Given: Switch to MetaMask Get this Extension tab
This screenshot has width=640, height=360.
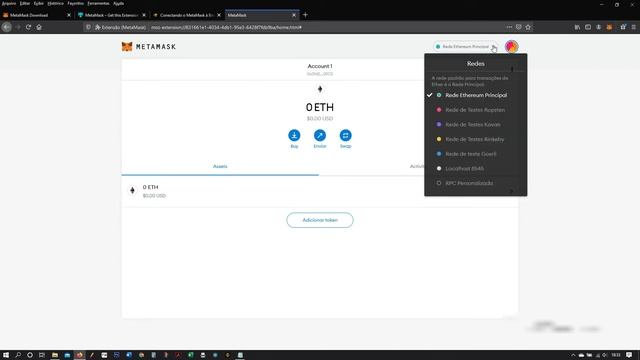Looking at the screenshot, I should 111,15.
